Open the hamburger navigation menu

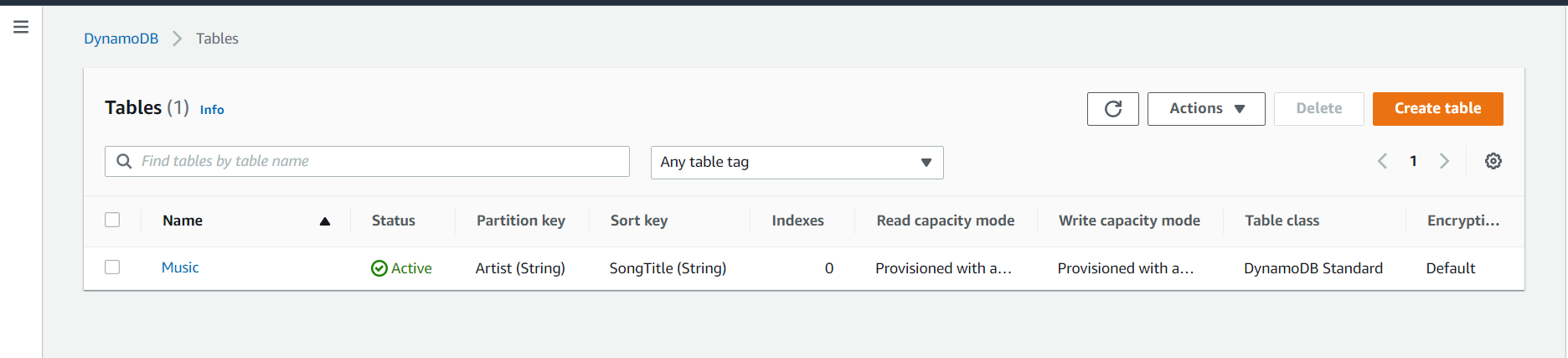[21, 27]
